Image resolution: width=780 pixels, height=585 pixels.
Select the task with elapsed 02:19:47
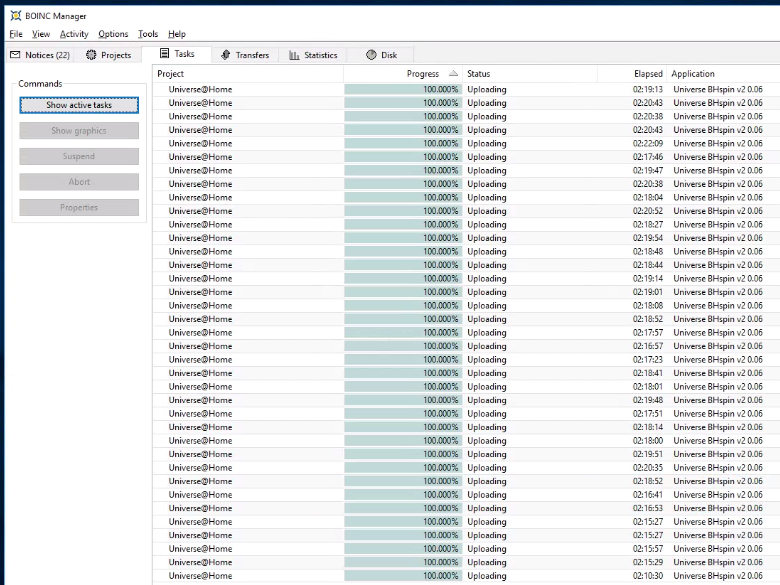[x=466, y=170]
